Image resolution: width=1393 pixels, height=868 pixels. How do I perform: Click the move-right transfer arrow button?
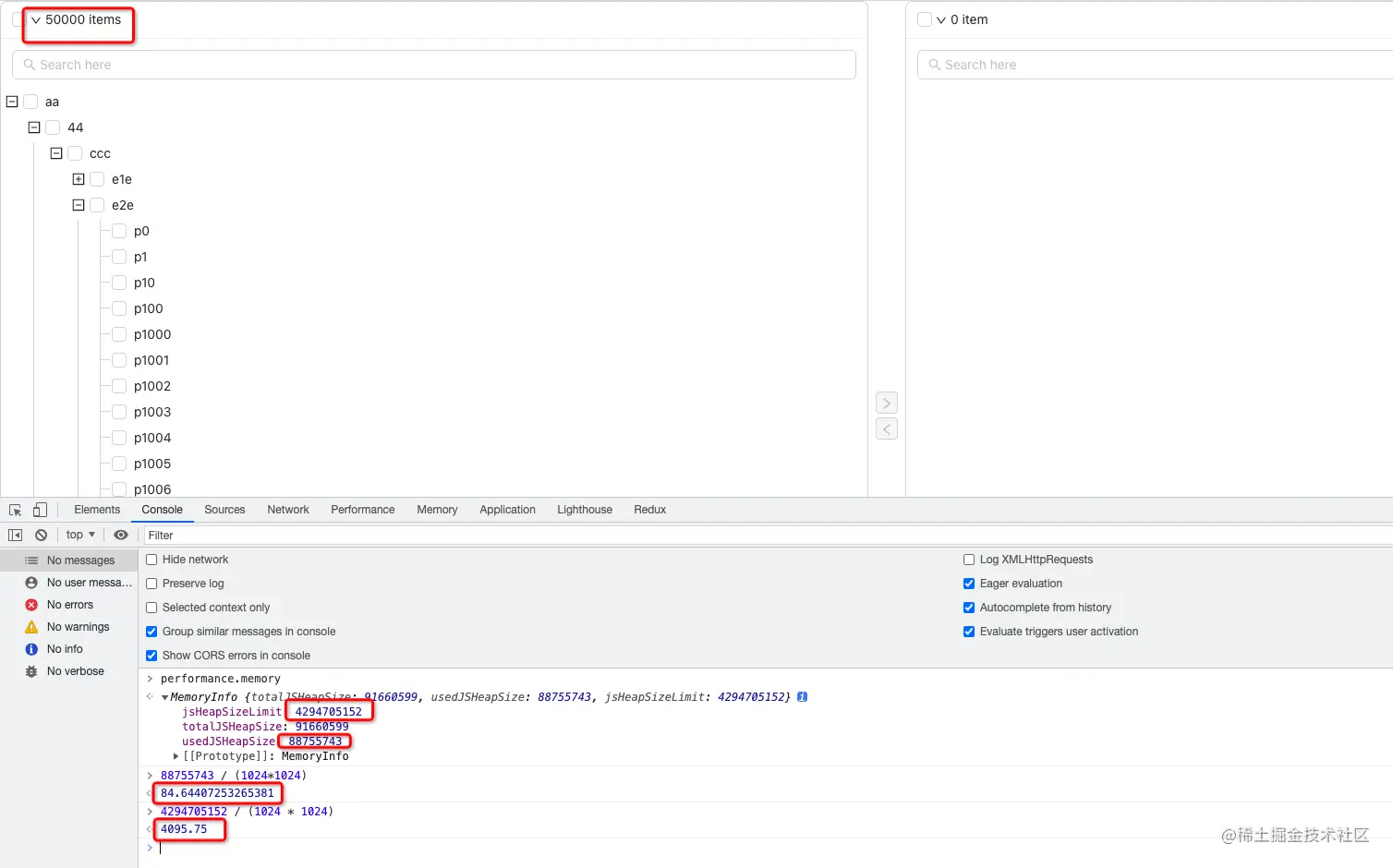pyautogui.click(x=887, y=403)
